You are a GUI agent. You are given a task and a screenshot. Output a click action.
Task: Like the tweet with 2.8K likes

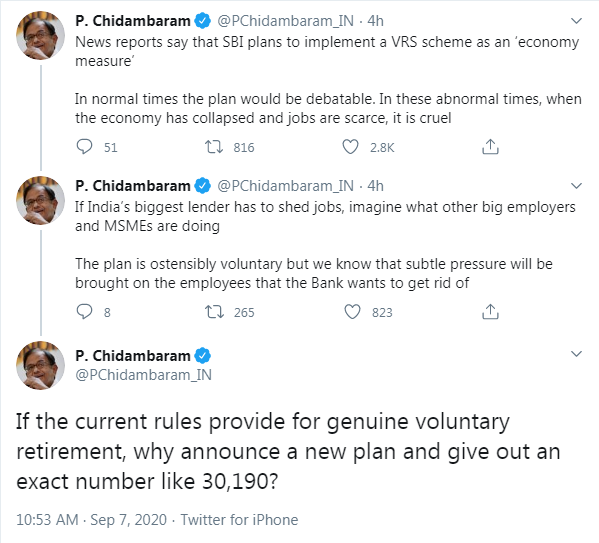click(350, 147)
